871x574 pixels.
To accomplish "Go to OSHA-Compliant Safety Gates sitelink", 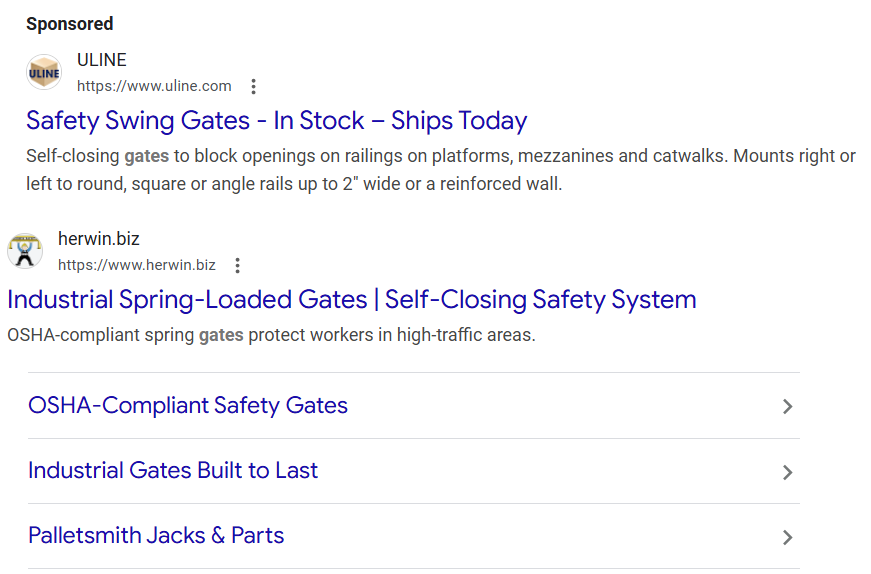I will coord(188,406).
